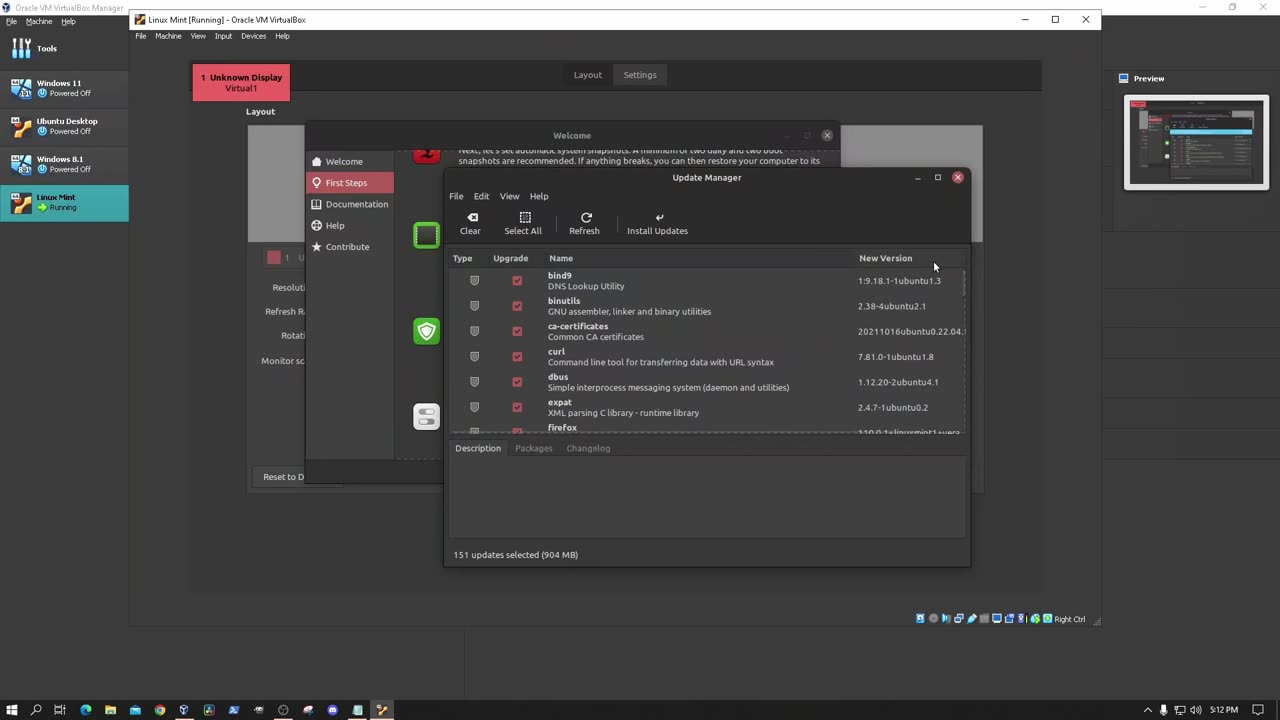Viewport: 1280px width, 720px height.
Task: Select the ca-certificates package row
Action: (706, 331)
